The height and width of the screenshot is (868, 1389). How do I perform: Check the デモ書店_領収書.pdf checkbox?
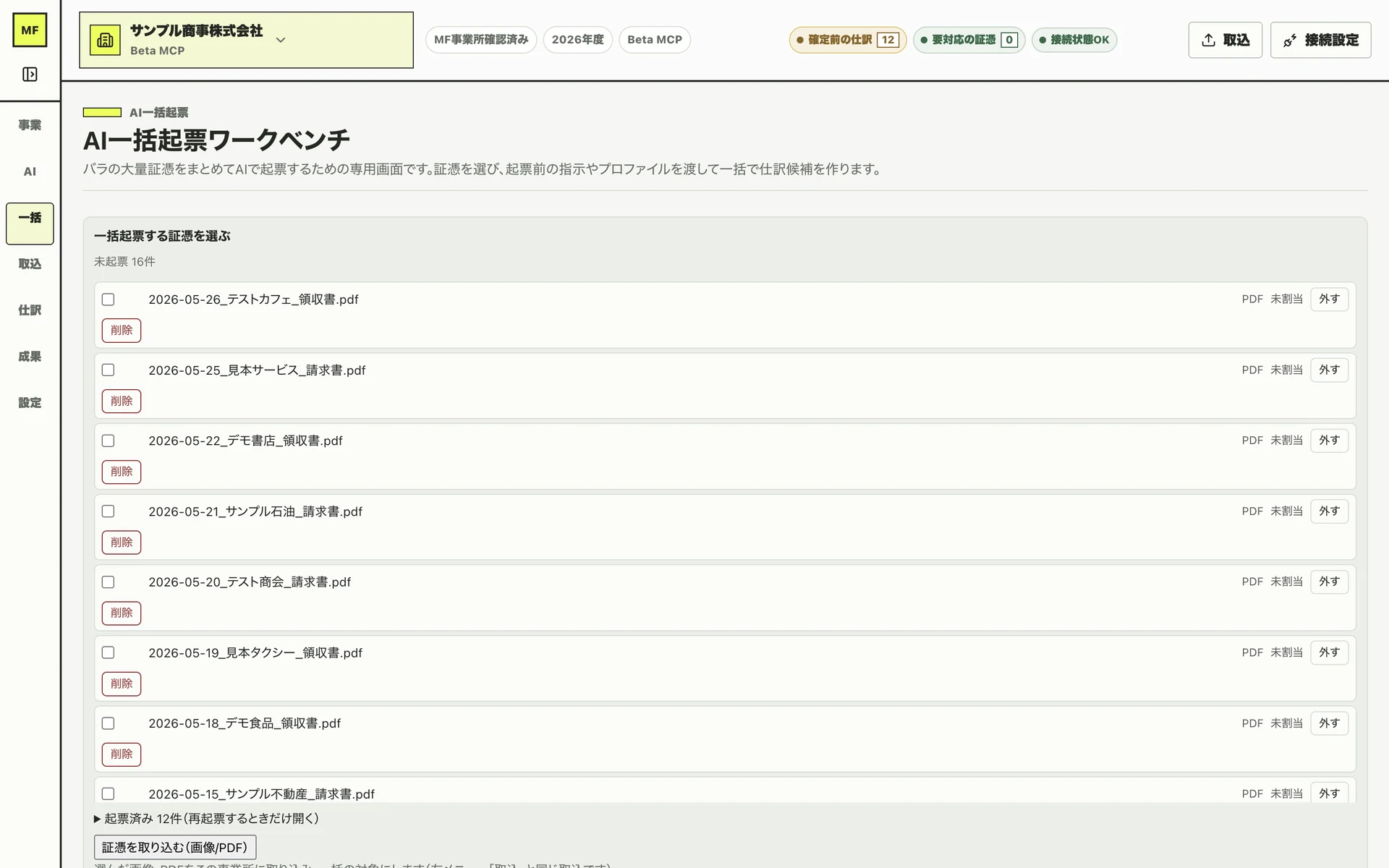click(x=108, y=441)
